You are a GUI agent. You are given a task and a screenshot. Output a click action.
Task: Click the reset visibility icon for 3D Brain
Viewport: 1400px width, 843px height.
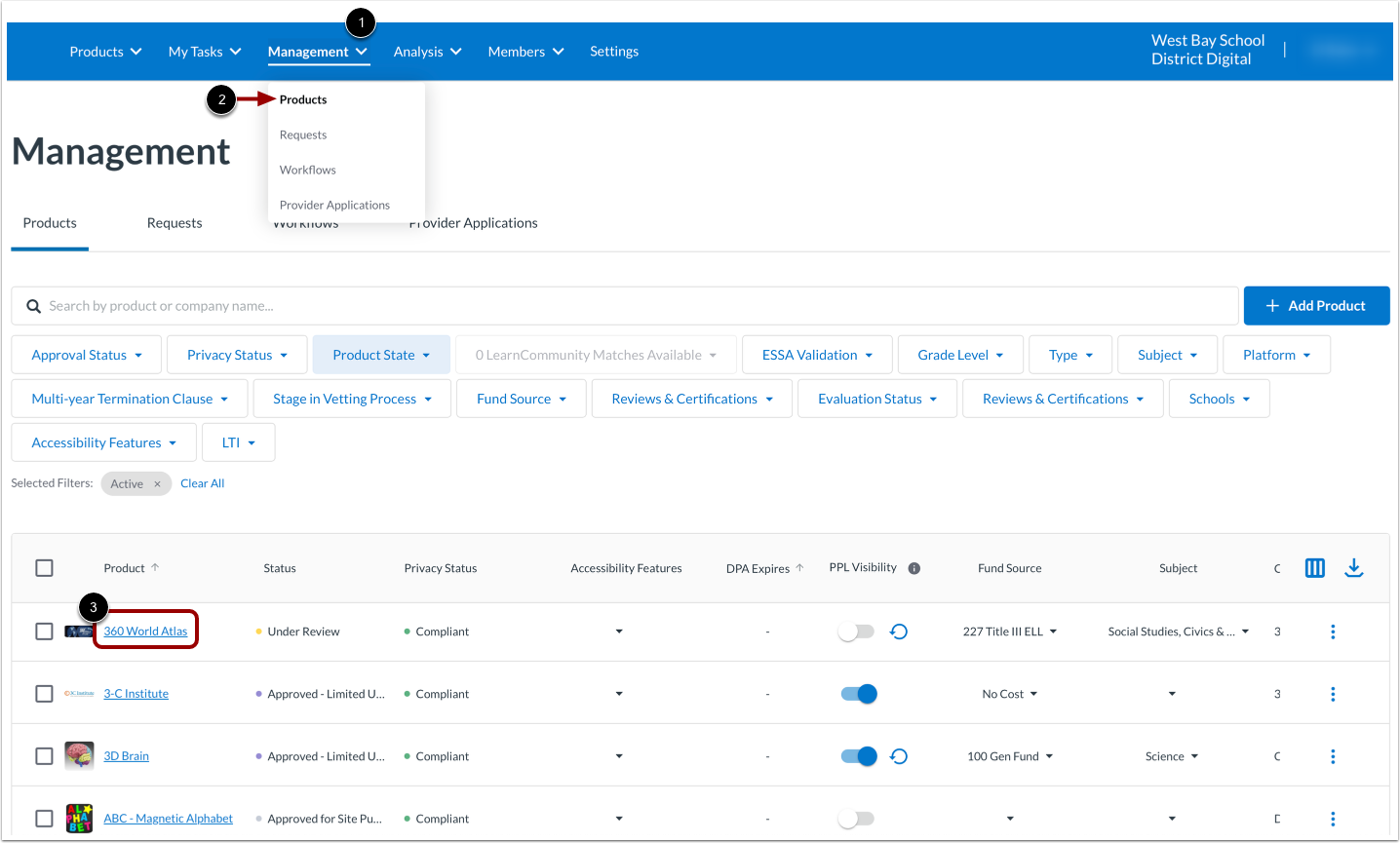[899, 756]
